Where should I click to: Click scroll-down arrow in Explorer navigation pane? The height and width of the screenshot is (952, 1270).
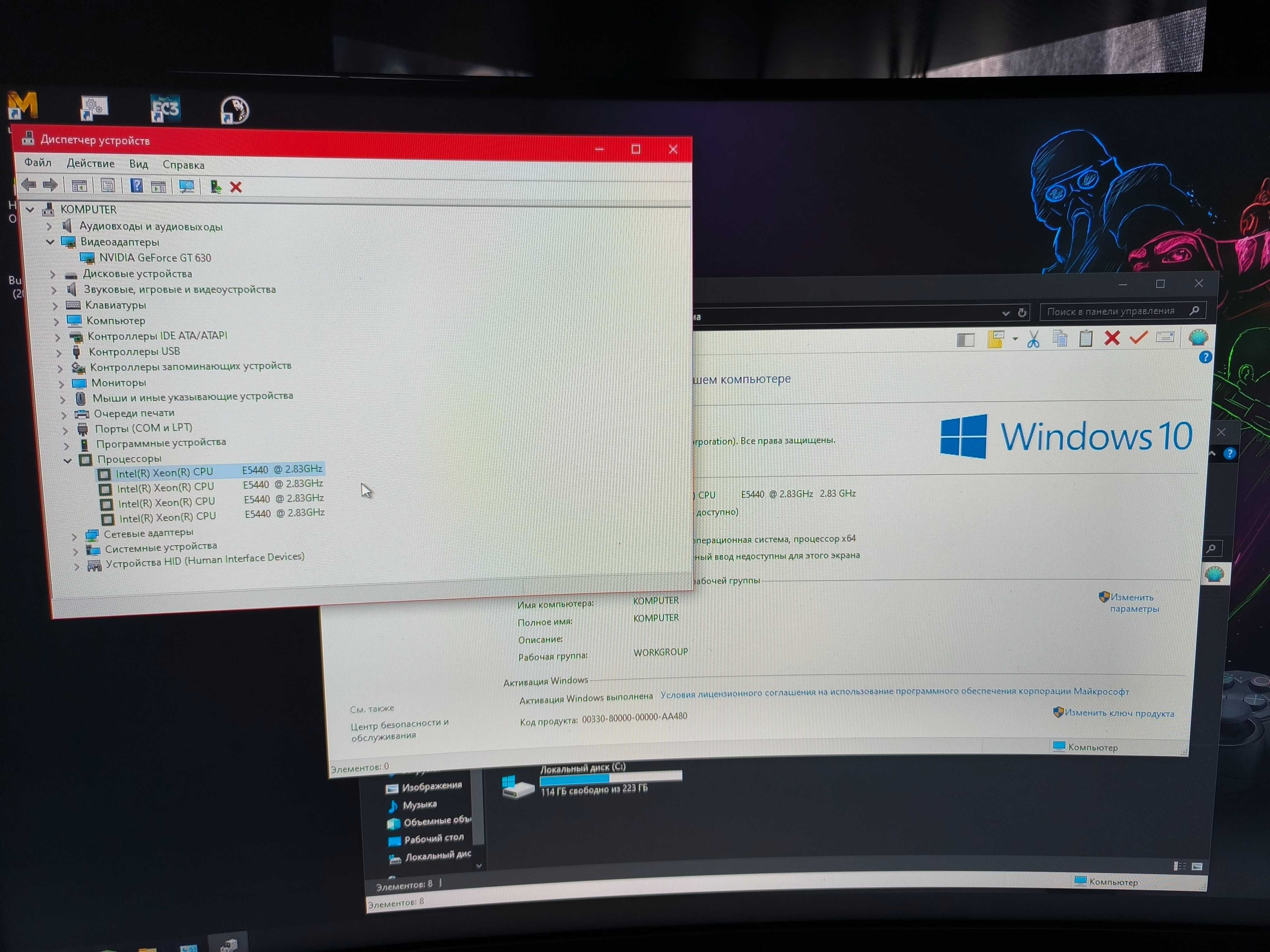(479, 865)
